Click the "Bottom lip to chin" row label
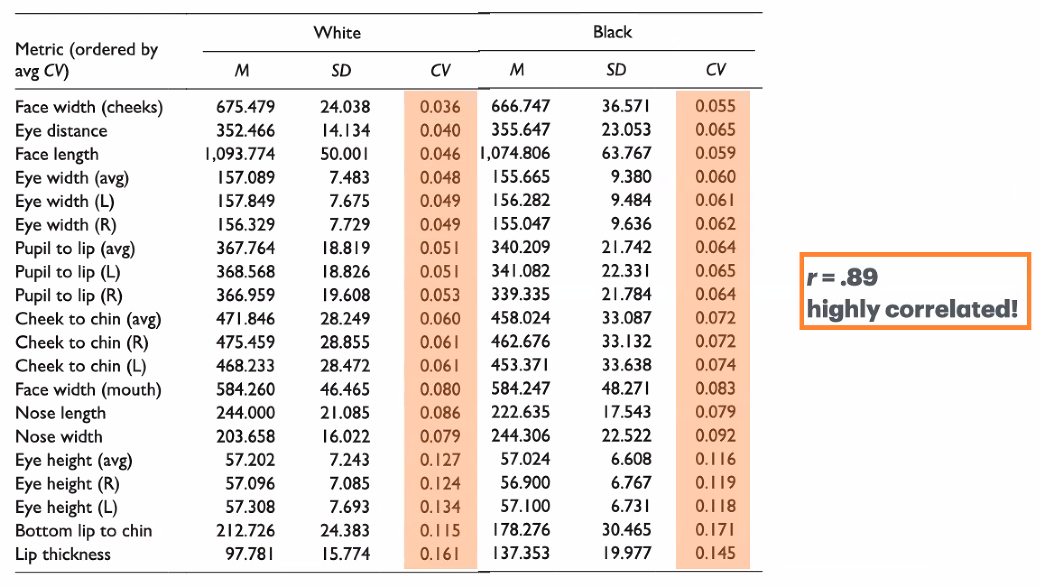 [x=84, y=531]
